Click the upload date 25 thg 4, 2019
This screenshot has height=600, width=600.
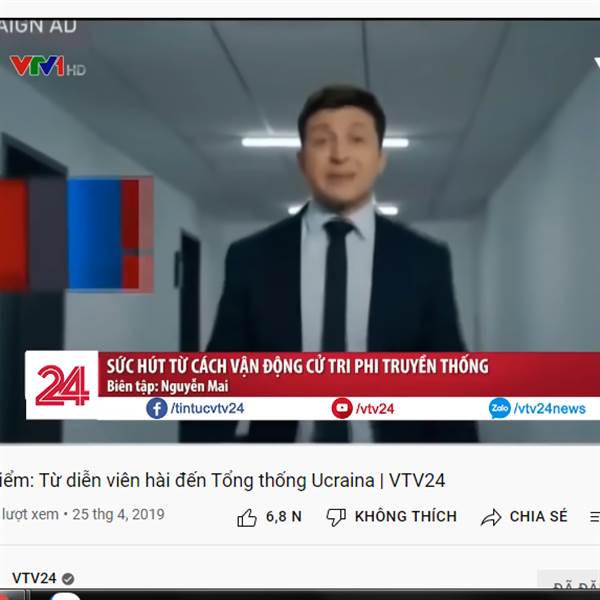(119, 514)
